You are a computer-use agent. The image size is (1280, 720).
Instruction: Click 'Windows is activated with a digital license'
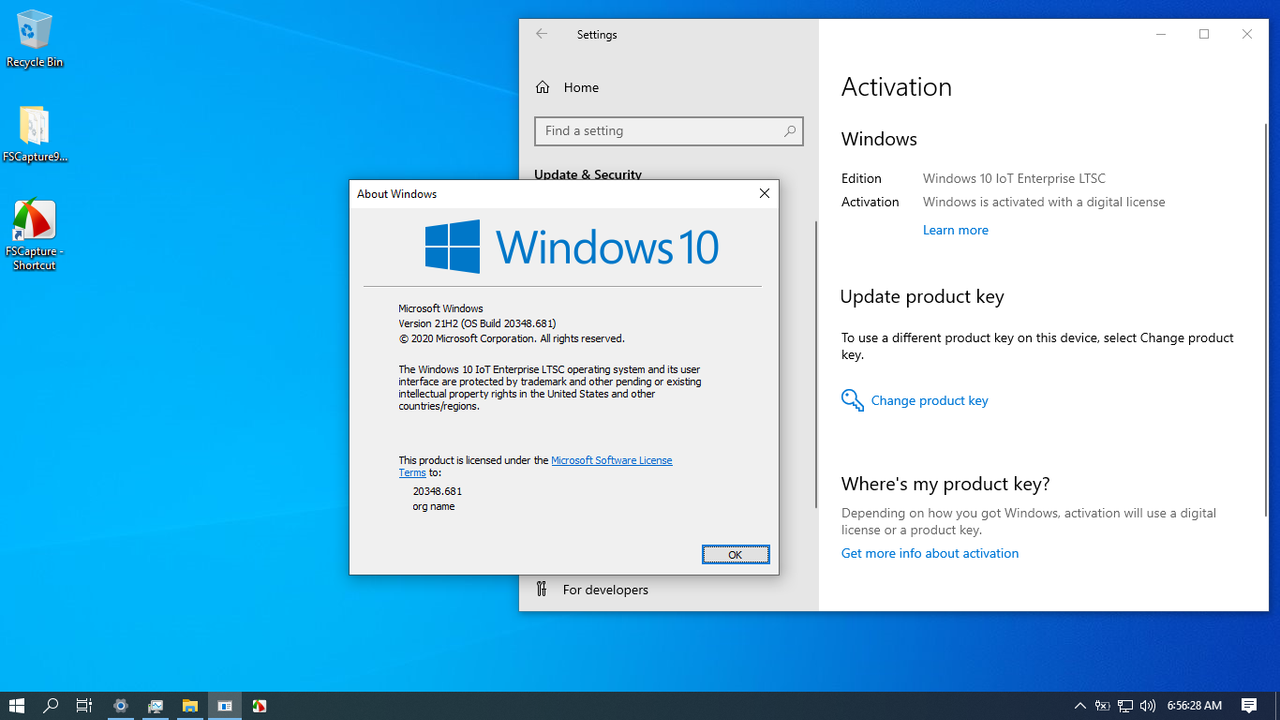click(1043, 202)
